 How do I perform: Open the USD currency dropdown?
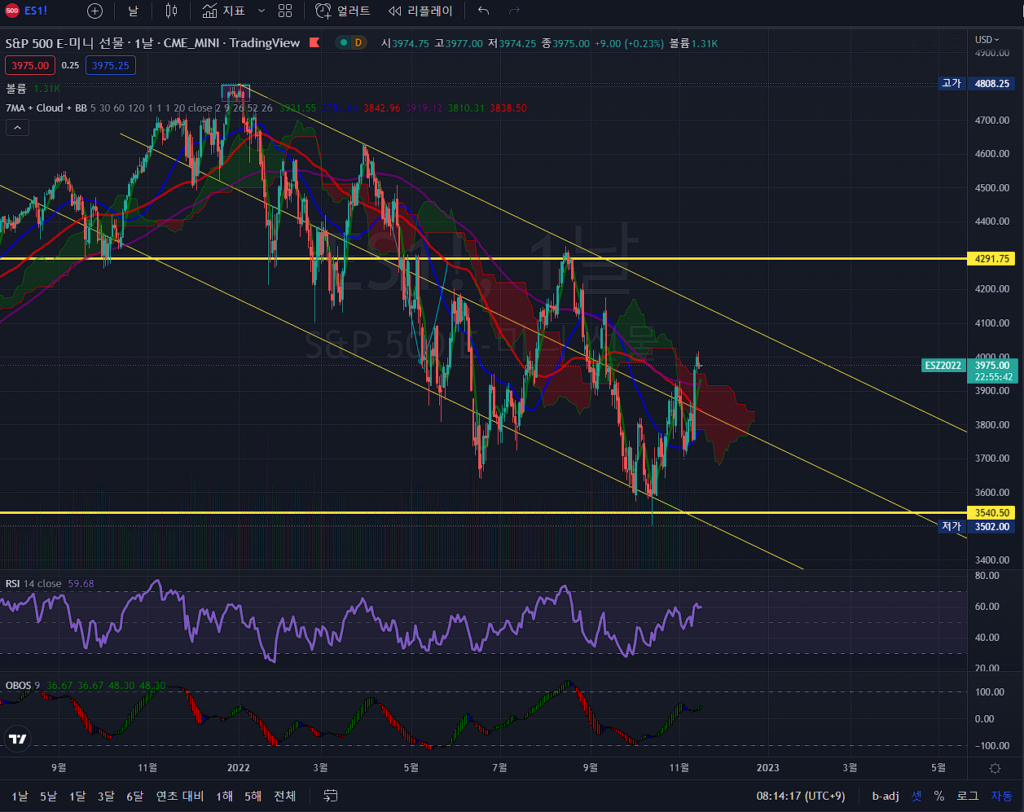(x=988, y=39)
